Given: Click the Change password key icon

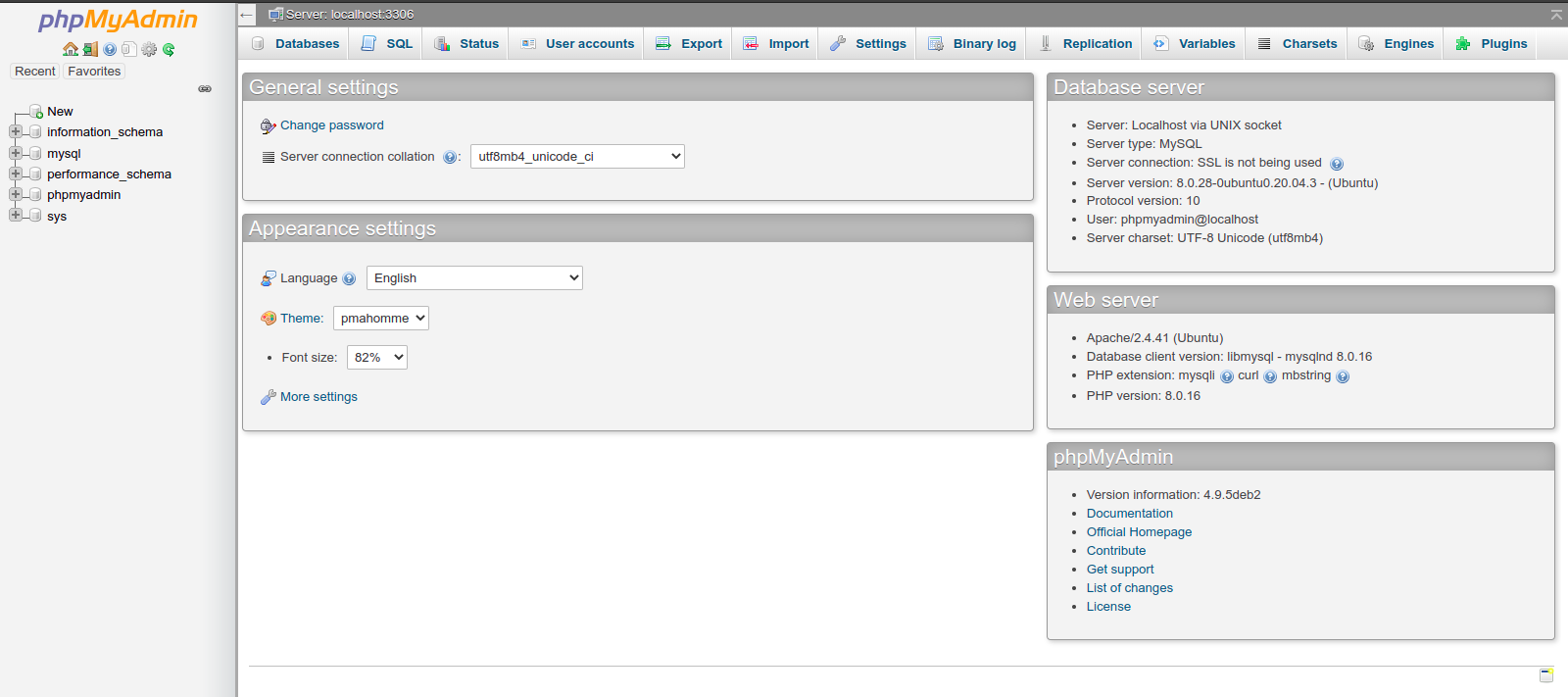Looking at the screenshot, I should click(268, 126).
